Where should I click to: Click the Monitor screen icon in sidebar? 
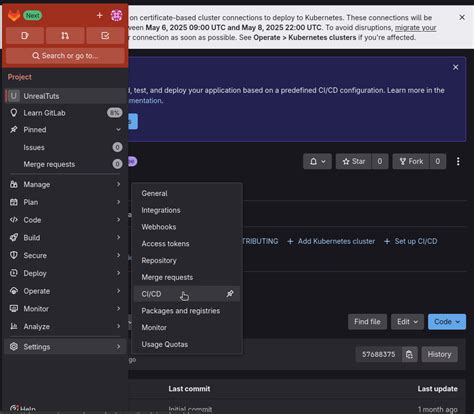14,309
